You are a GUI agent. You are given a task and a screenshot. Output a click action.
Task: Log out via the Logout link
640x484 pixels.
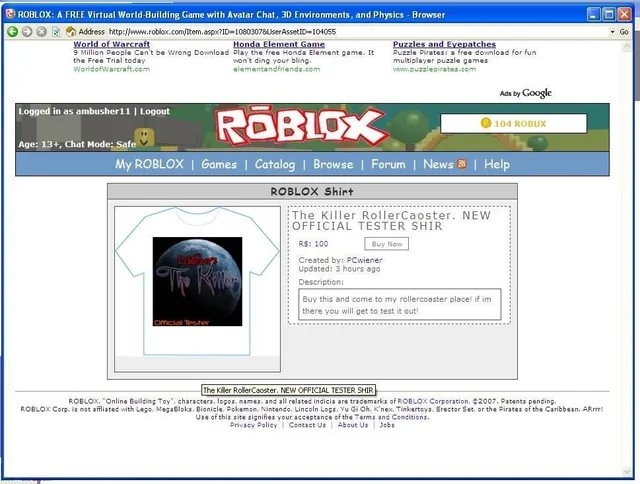click(155, 111)
